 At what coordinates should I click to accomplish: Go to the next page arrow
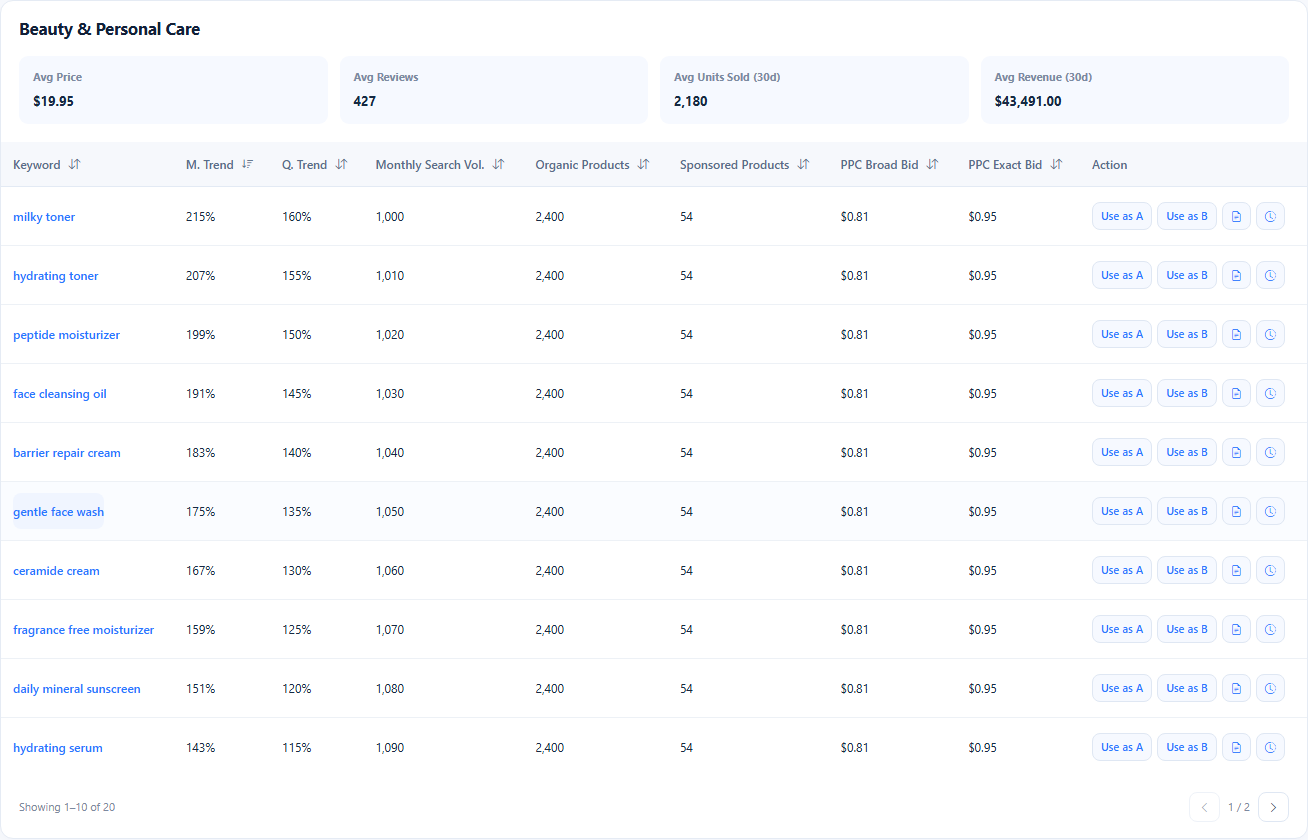(x=1273, y=807)
